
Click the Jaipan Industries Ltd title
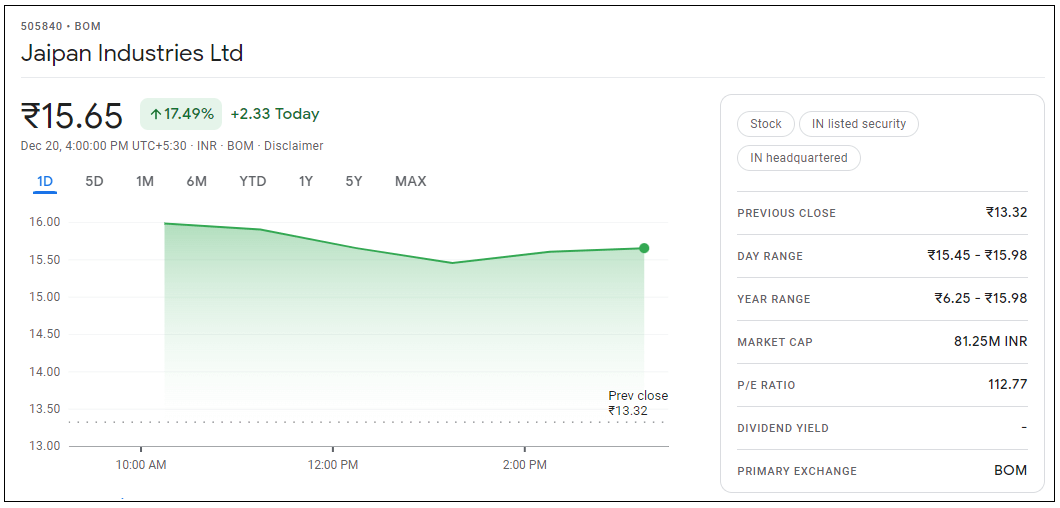point(132,53)
